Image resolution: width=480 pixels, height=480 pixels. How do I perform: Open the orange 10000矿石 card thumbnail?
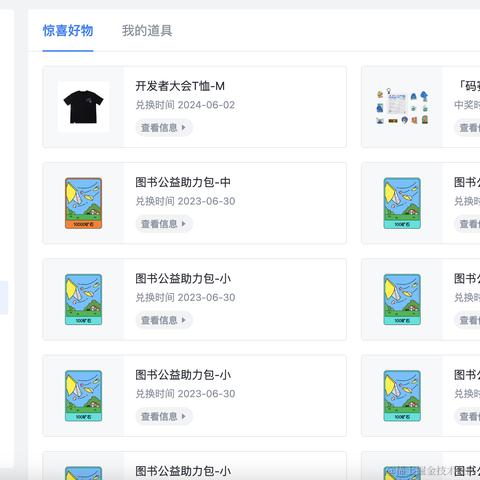[83, 203]
